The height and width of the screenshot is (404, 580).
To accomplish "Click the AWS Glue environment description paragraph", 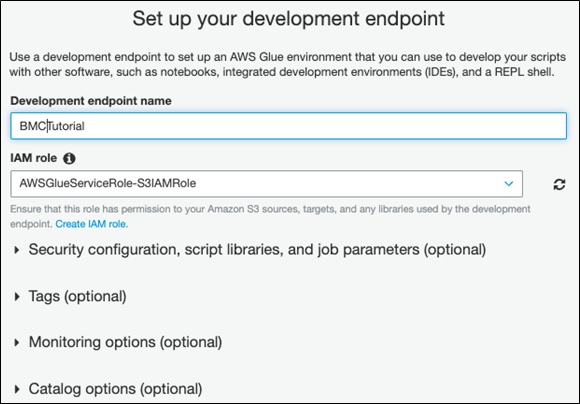I will point(287,64).
